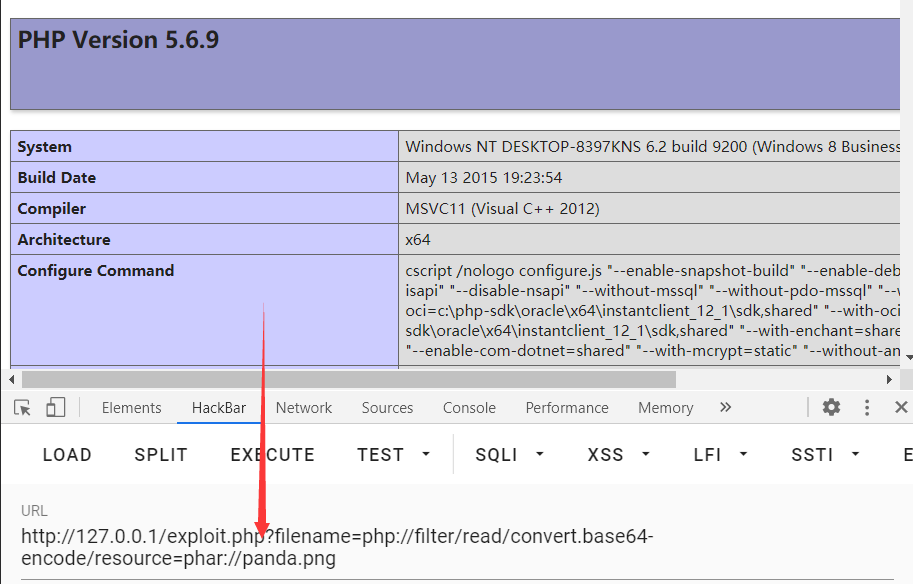Open the Performance tab
This screenshot has width=913, height=584.
[x=567, y=408]
